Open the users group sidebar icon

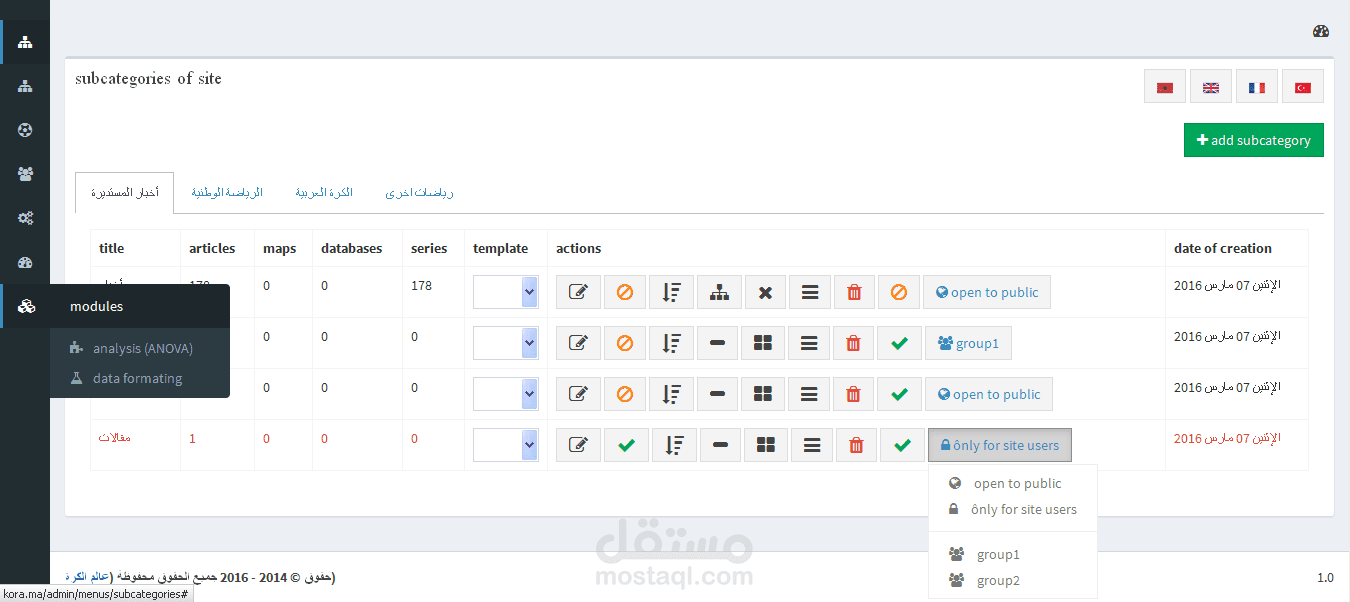(25, 174)
